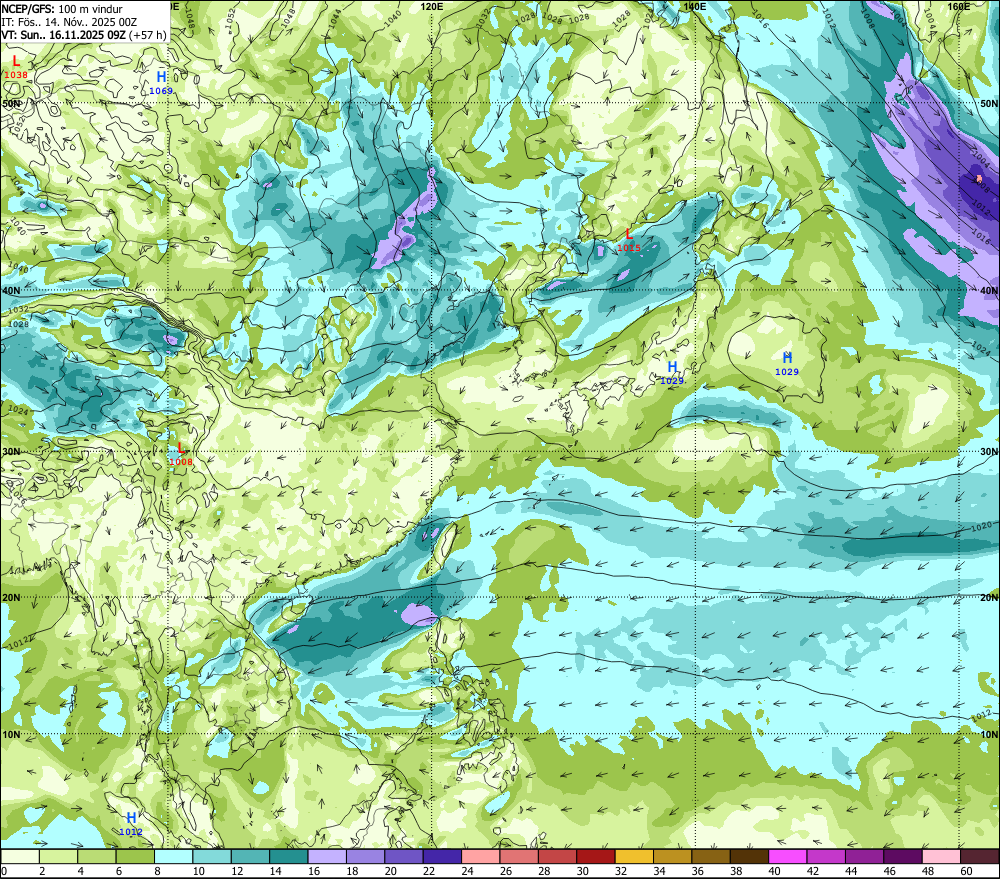The height and width of the screenshot is (879, 1000).
Task: Click the 50N label on the left edge
Action: tap(11, 103)
